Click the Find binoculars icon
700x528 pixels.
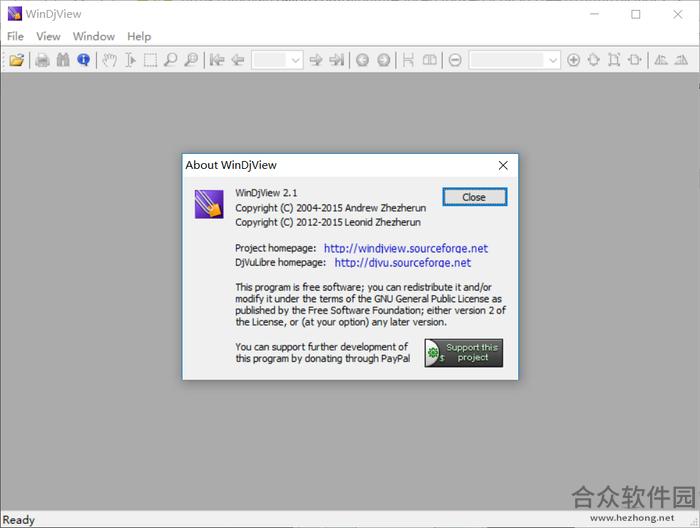click(63, 60)
